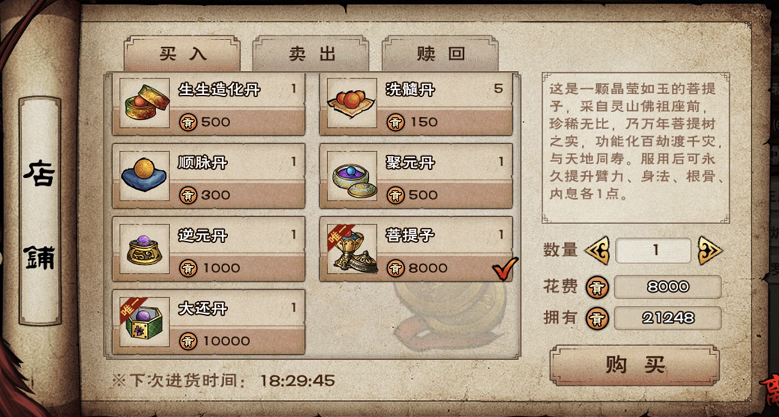
Task: Select the 逆元丹 golden censer icon
Action: click(145, 249)
